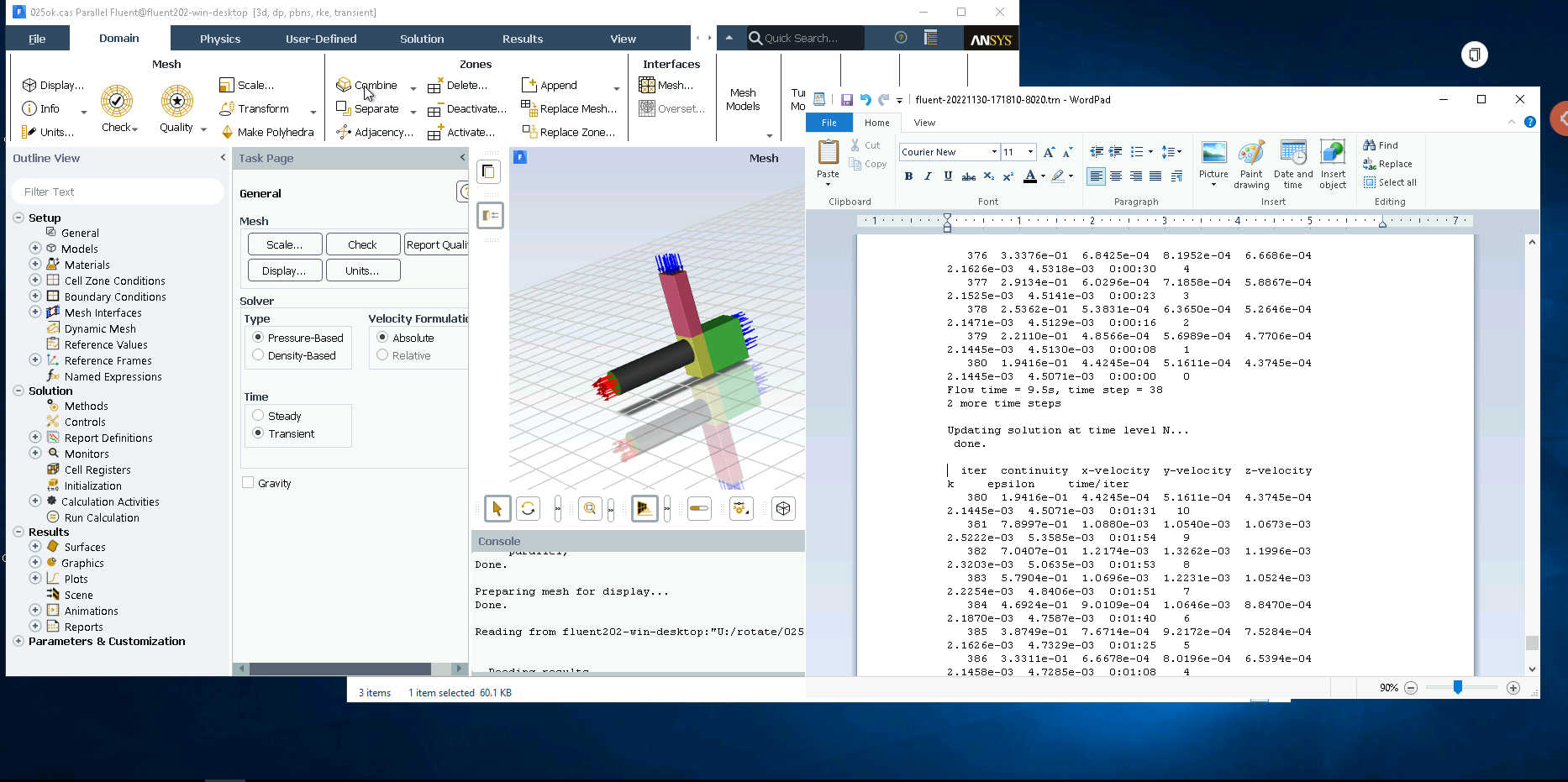Click the rotate view graphics tool
This screenshot has height=782, width=1568.
point(528,508)
